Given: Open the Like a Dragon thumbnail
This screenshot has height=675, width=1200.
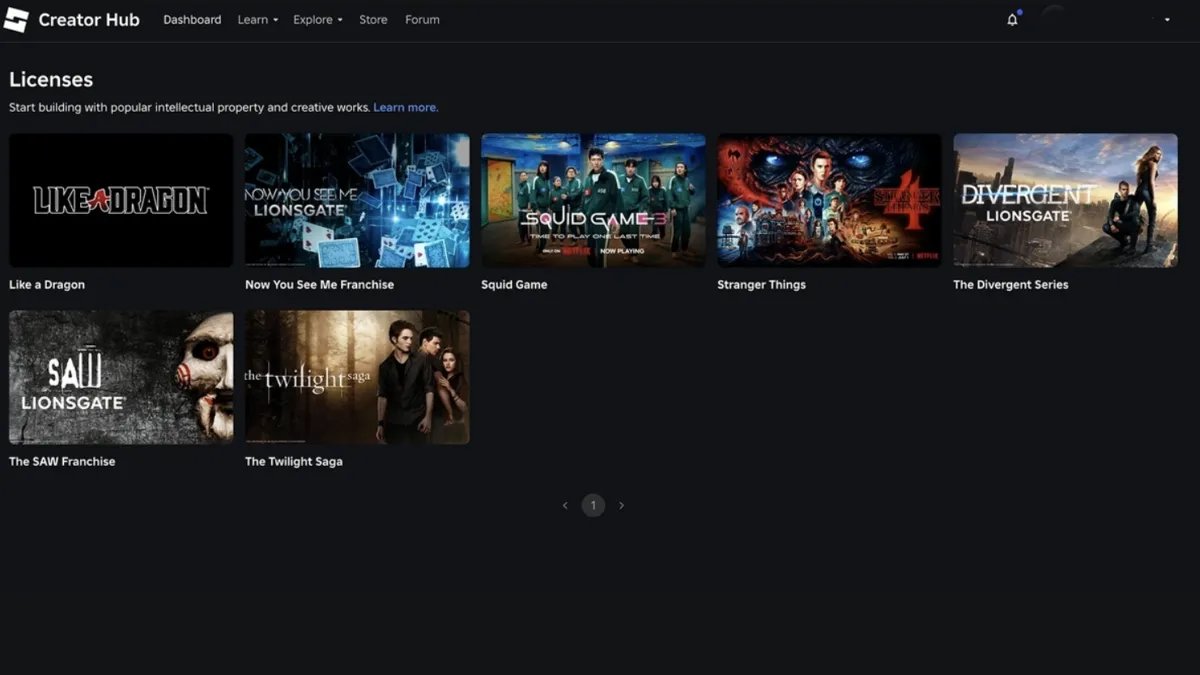Looking at the screenshot, I should (x=121, y=200).
